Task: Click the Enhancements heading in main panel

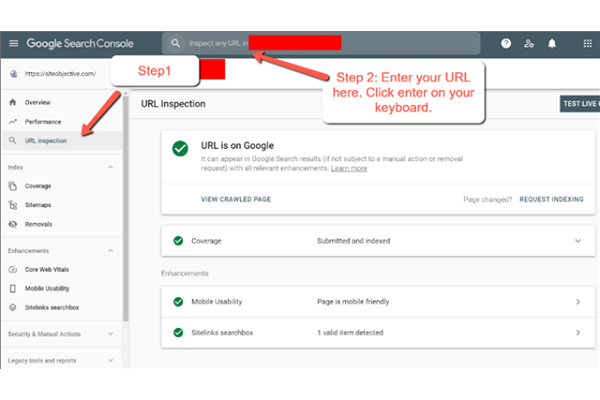Action: (x=184, y=273)
